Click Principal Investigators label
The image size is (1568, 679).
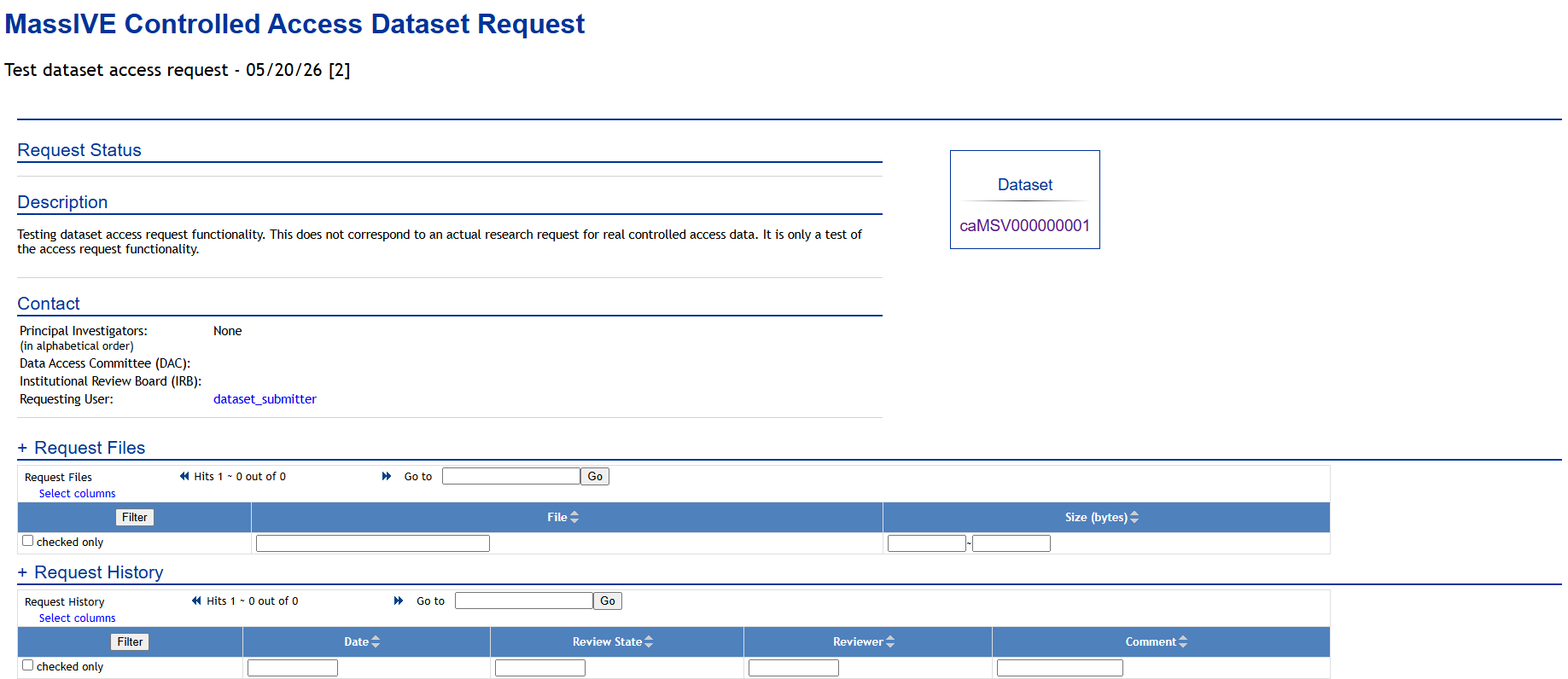tap(84, 331)
